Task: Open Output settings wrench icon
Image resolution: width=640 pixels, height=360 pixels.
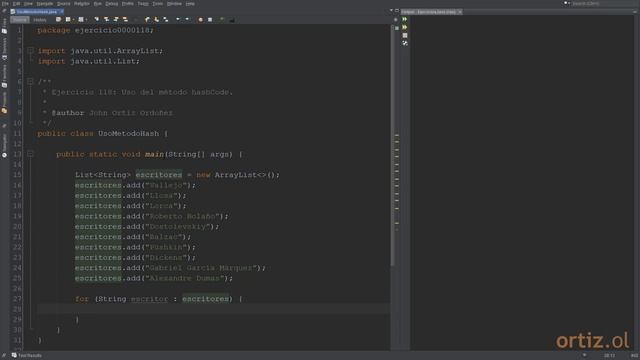Action: pyautogui.click(x=404, y=43)
